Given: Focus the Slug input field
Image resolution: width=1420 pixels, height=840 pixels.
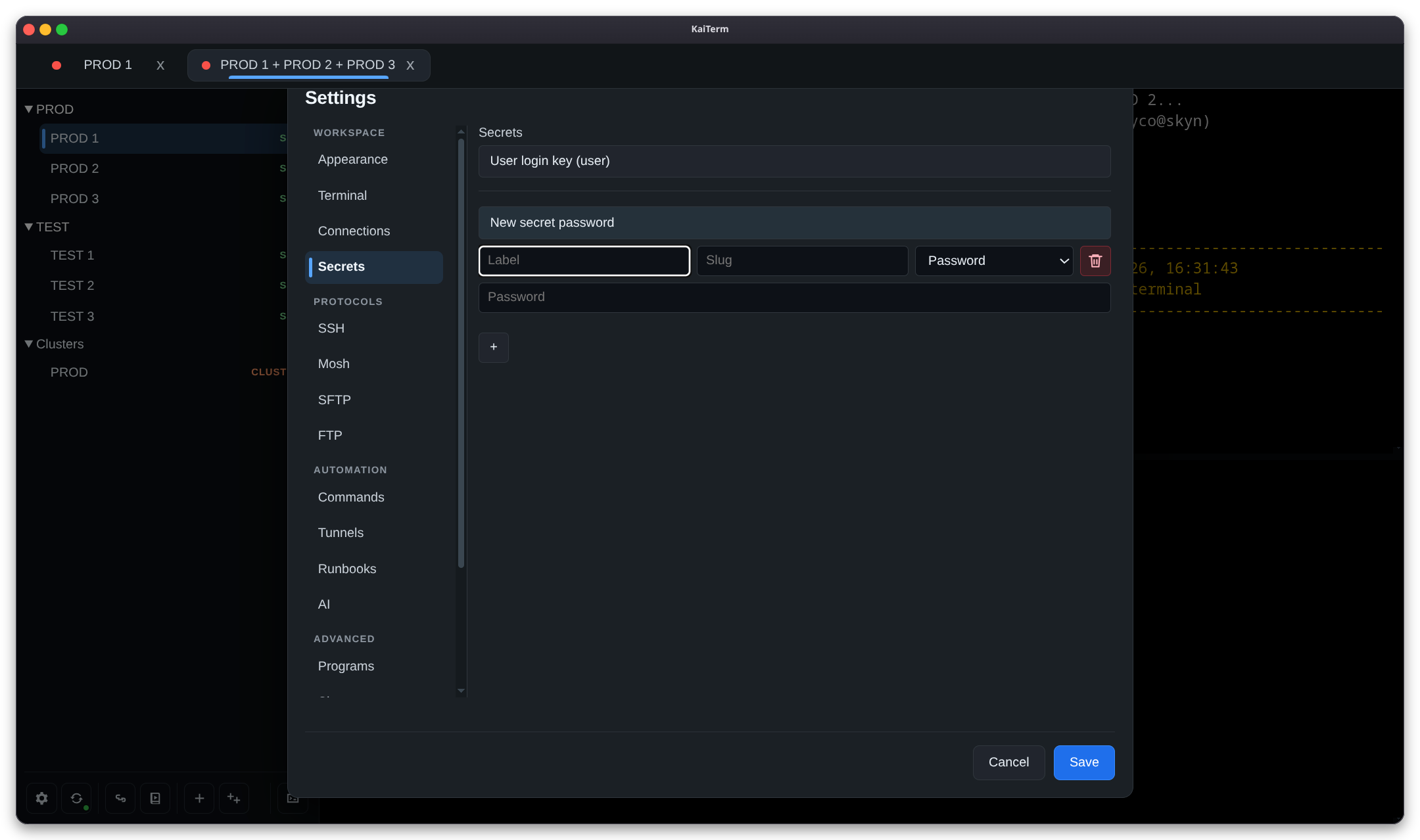Looking at the screenshot, I should (x=802, y=261).
